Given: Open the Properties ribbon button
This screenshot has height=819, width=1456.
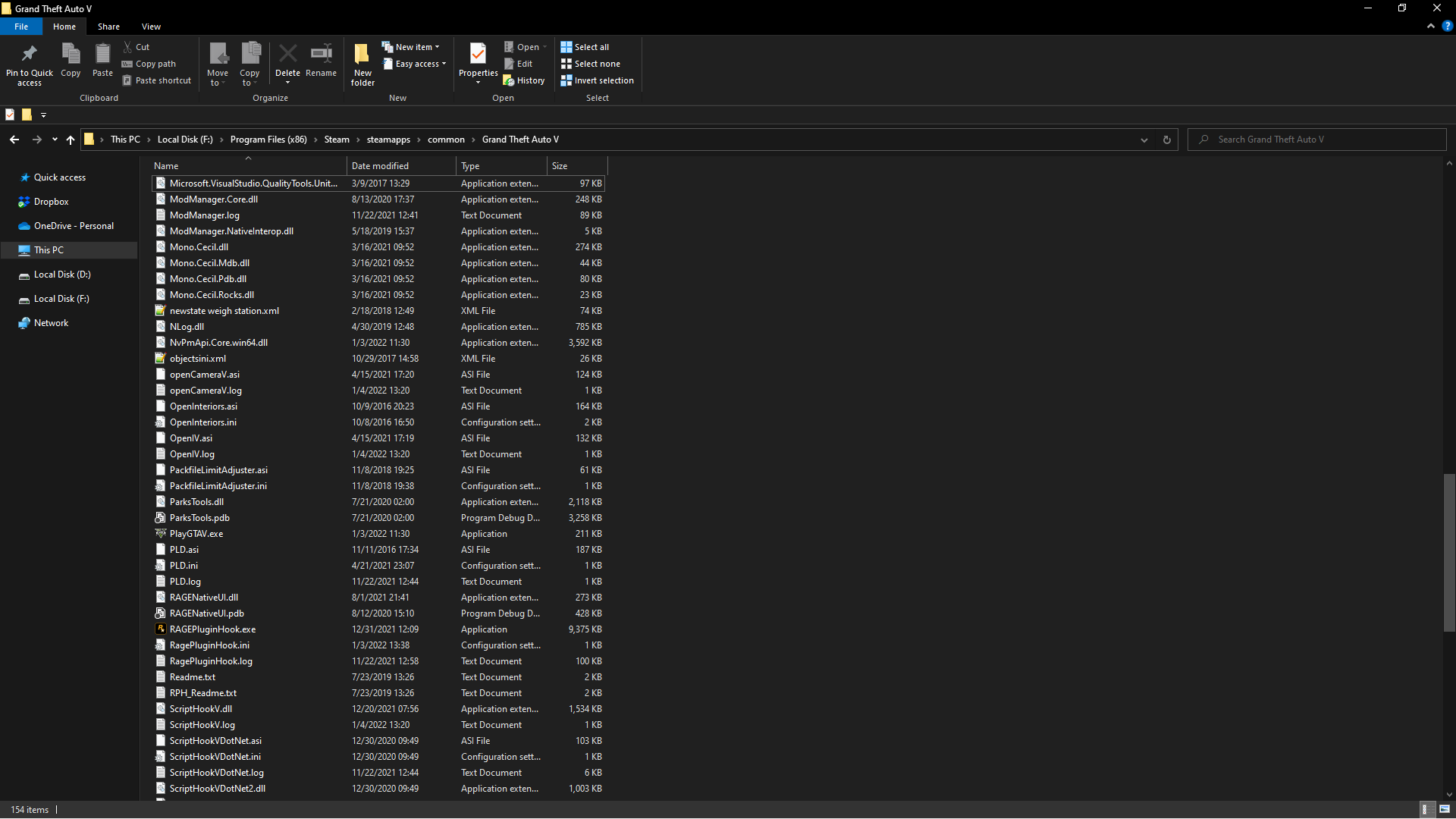Looking at the screenshot, I should [x=478, y=55].
